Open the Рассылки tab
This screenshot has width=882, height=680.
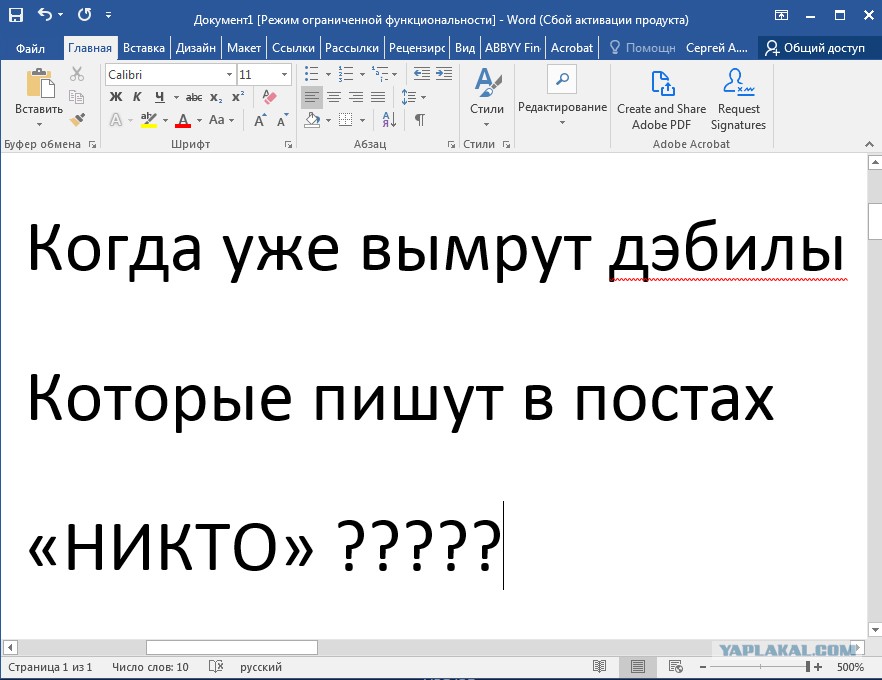pyautogui.click(x=352, y=48)
